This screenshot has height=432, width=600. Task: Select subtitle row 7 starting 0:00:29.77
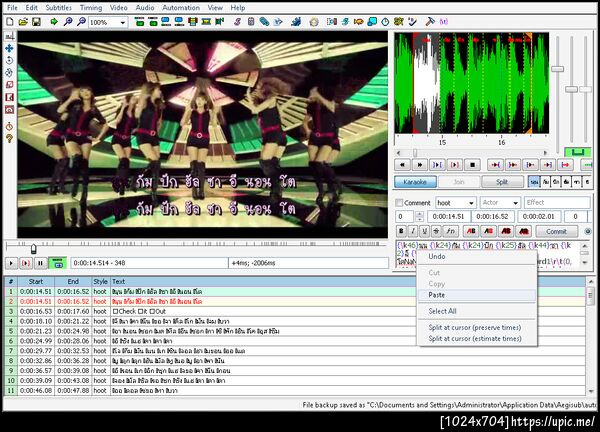[295, 351]
